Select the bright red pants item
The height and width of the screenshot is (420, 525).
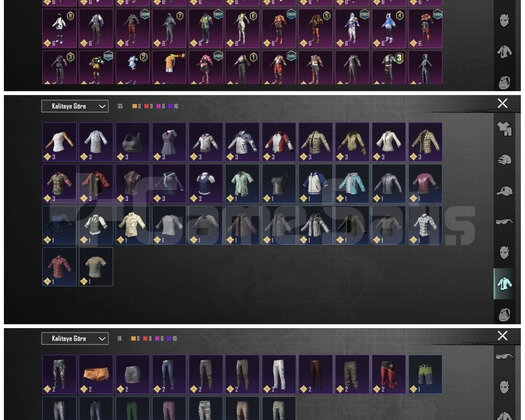point(389,374)
